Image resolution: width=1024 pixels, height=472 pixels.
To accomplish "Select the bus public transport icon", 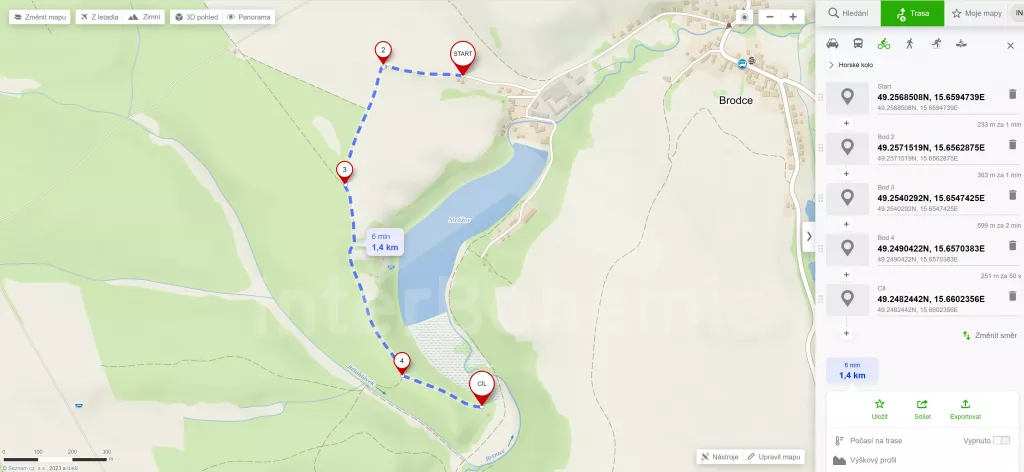I will pos(858,44).
